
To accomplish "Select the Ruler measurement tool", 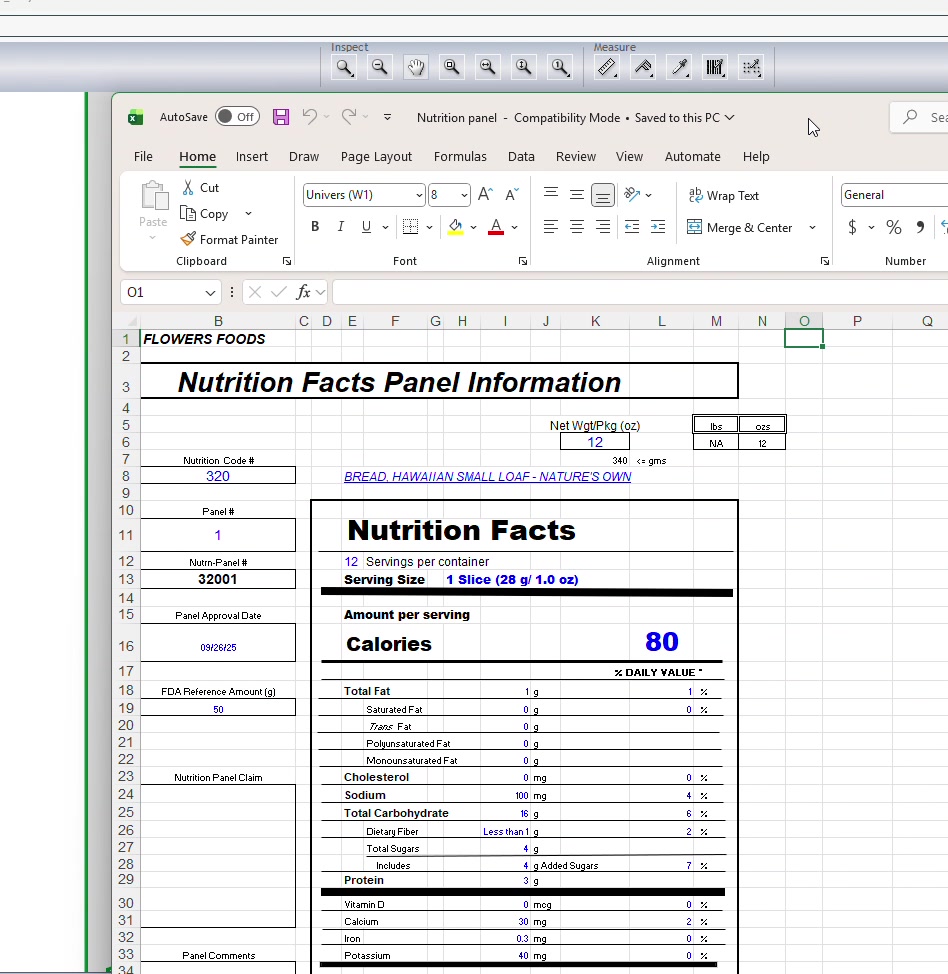I will click(x=607, y=67).
